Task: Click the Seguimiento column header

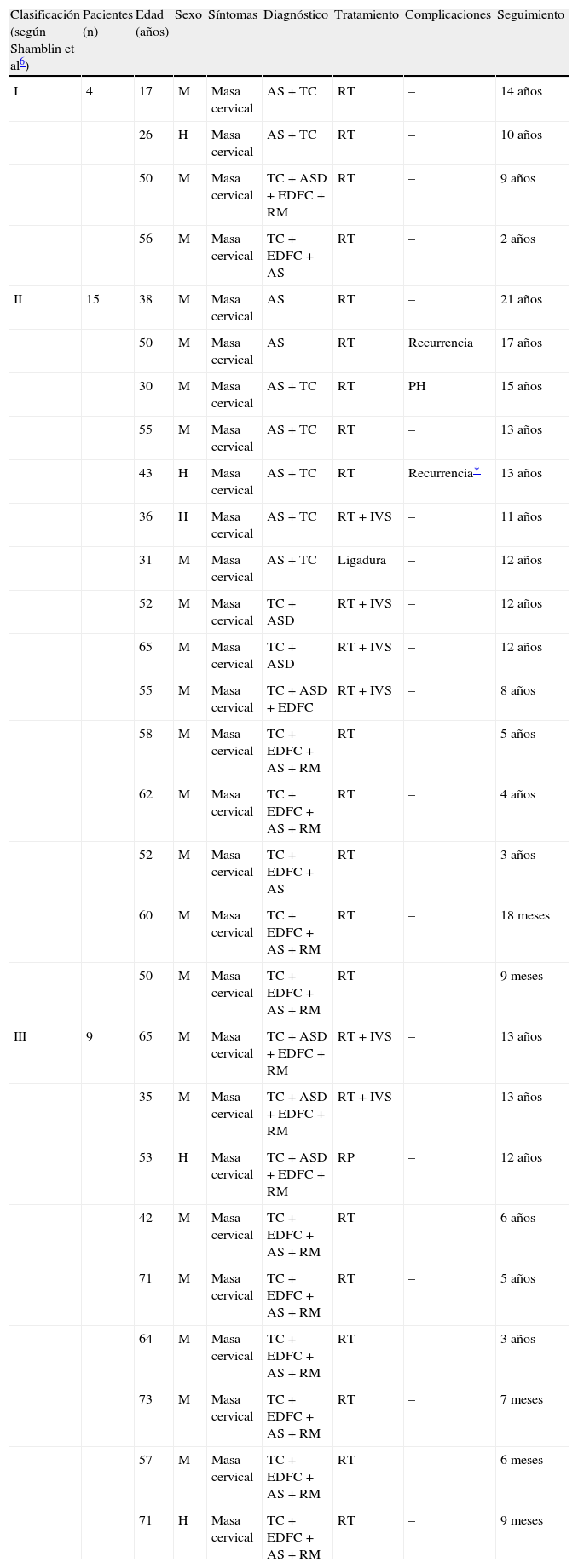Action: pos(530,15)
